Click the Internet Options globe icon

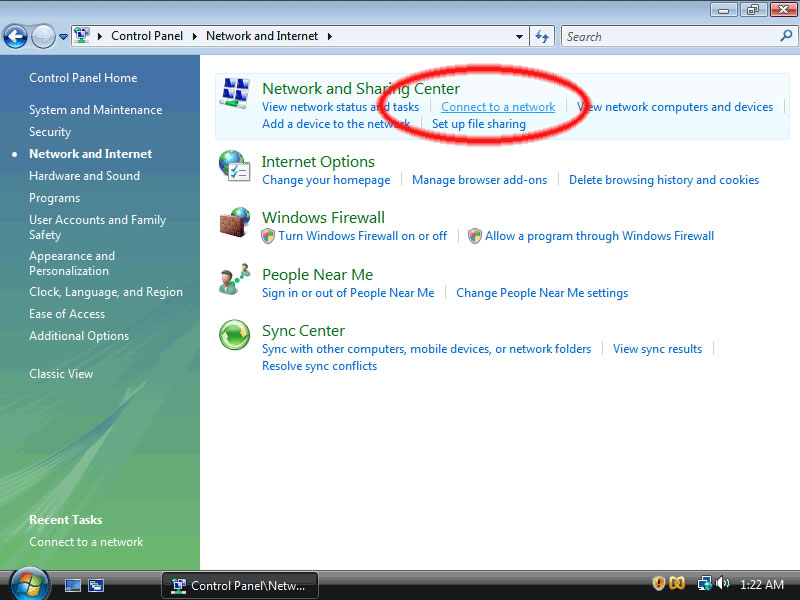click(235, 167)
